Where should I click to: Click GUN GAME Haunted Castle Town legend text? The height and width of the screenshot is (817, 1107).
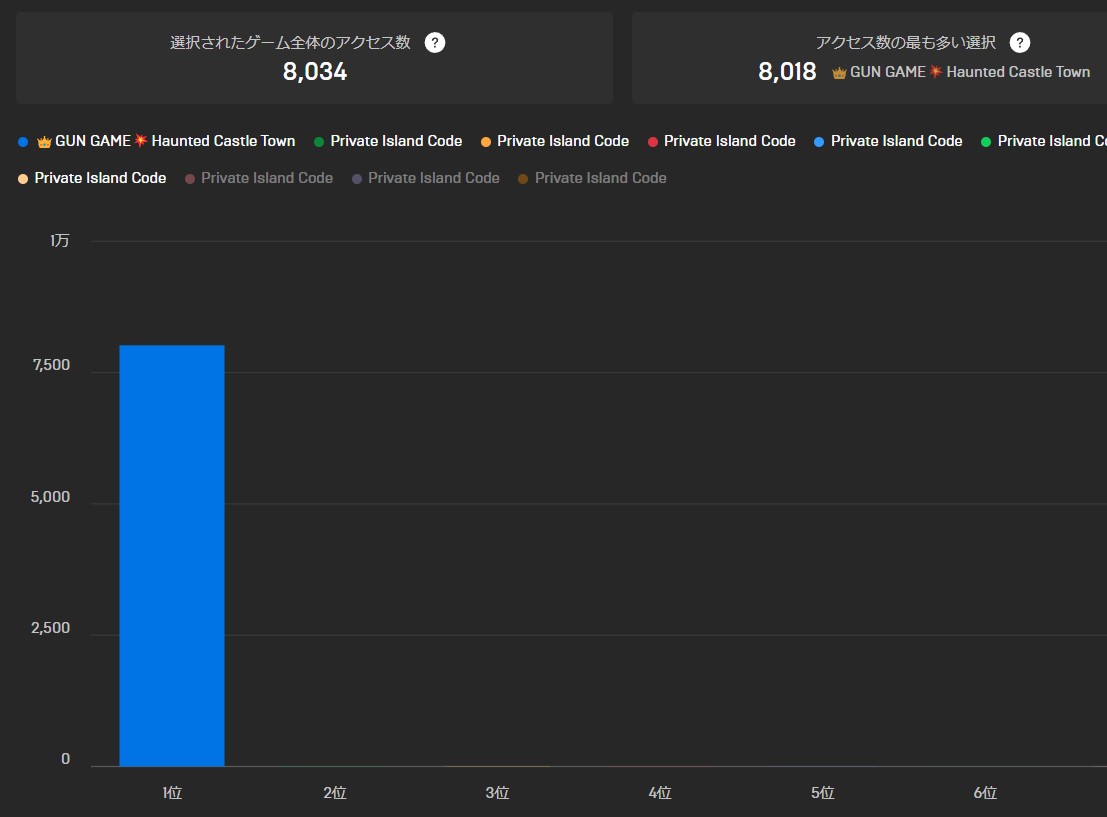(223, 141)
